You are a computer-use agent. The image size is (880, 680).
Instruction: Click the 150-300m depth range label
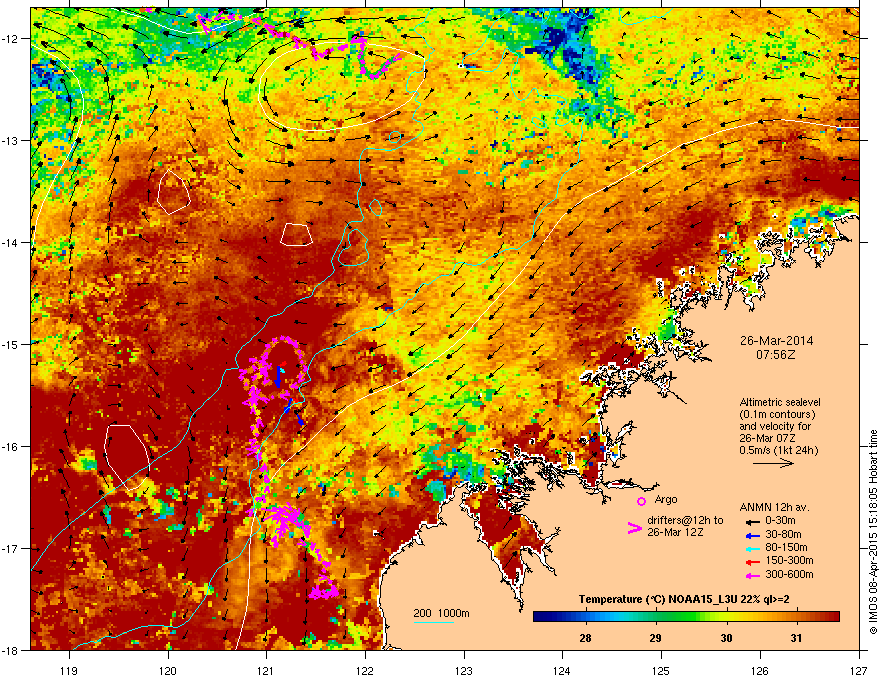tap(789, 560)
